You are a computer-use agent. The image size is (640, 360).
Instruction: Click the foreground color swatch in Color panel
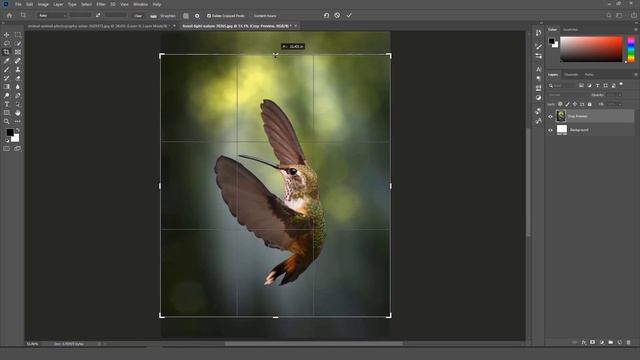551,41
